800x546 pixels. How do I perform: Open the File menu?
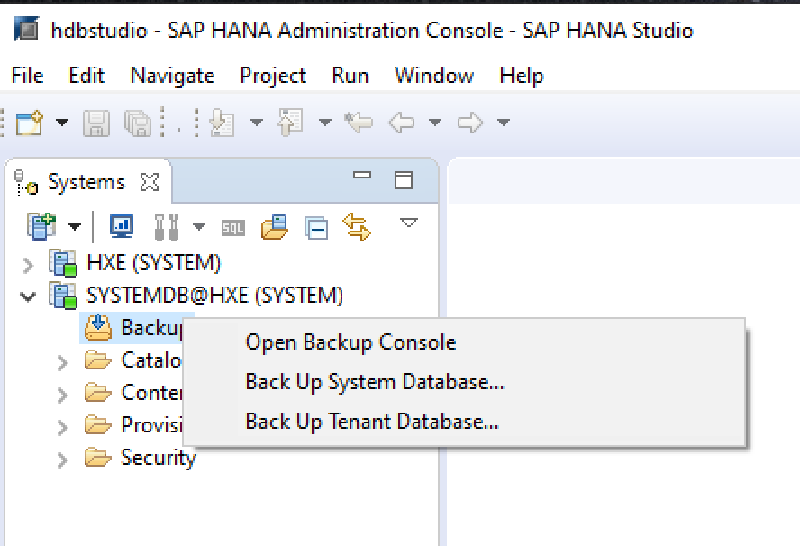click(x=28, y=76)
